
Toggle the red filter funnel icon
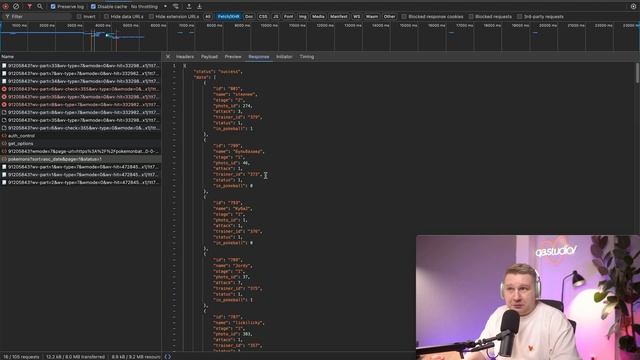29,7
